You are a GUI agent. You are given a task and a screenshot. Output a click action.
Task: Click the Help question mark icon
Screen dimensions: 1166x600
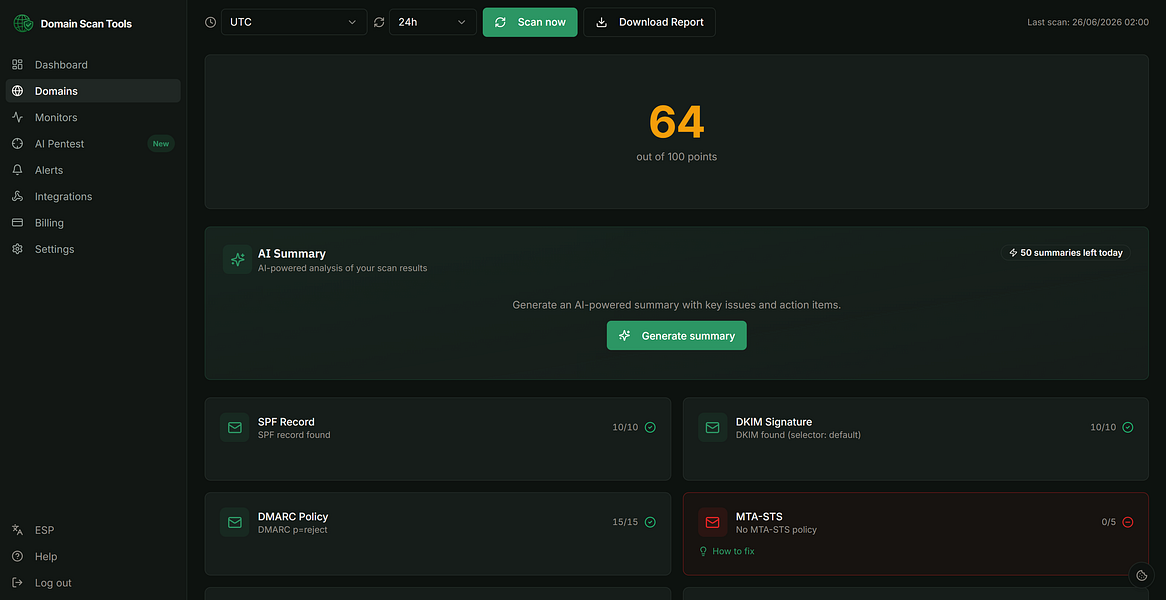click(x=18, y=556)
